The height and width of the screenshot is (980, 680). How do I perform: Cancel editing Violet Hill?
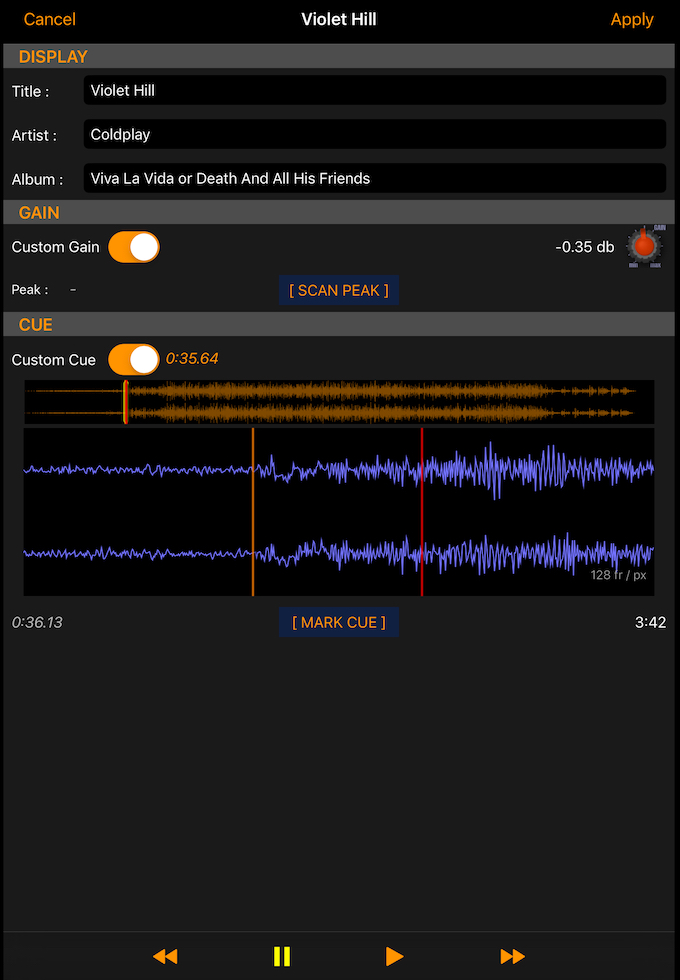pos(49,19)
